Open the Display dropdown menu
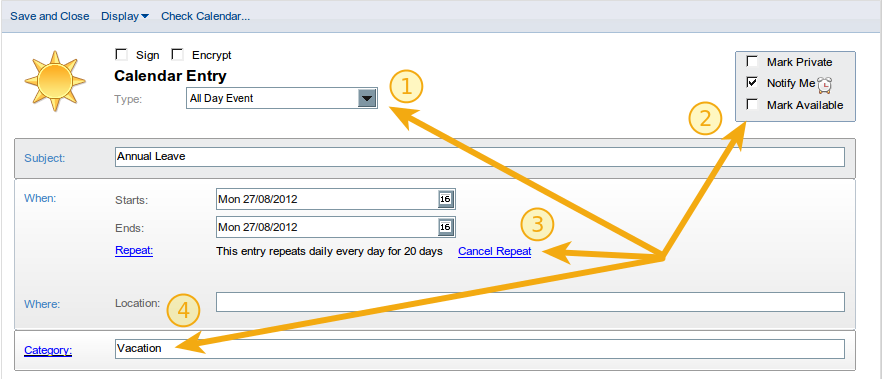Image resolution: width=882 pixels, height=379 pixels. pyautogui.click(x=125, y=16)
